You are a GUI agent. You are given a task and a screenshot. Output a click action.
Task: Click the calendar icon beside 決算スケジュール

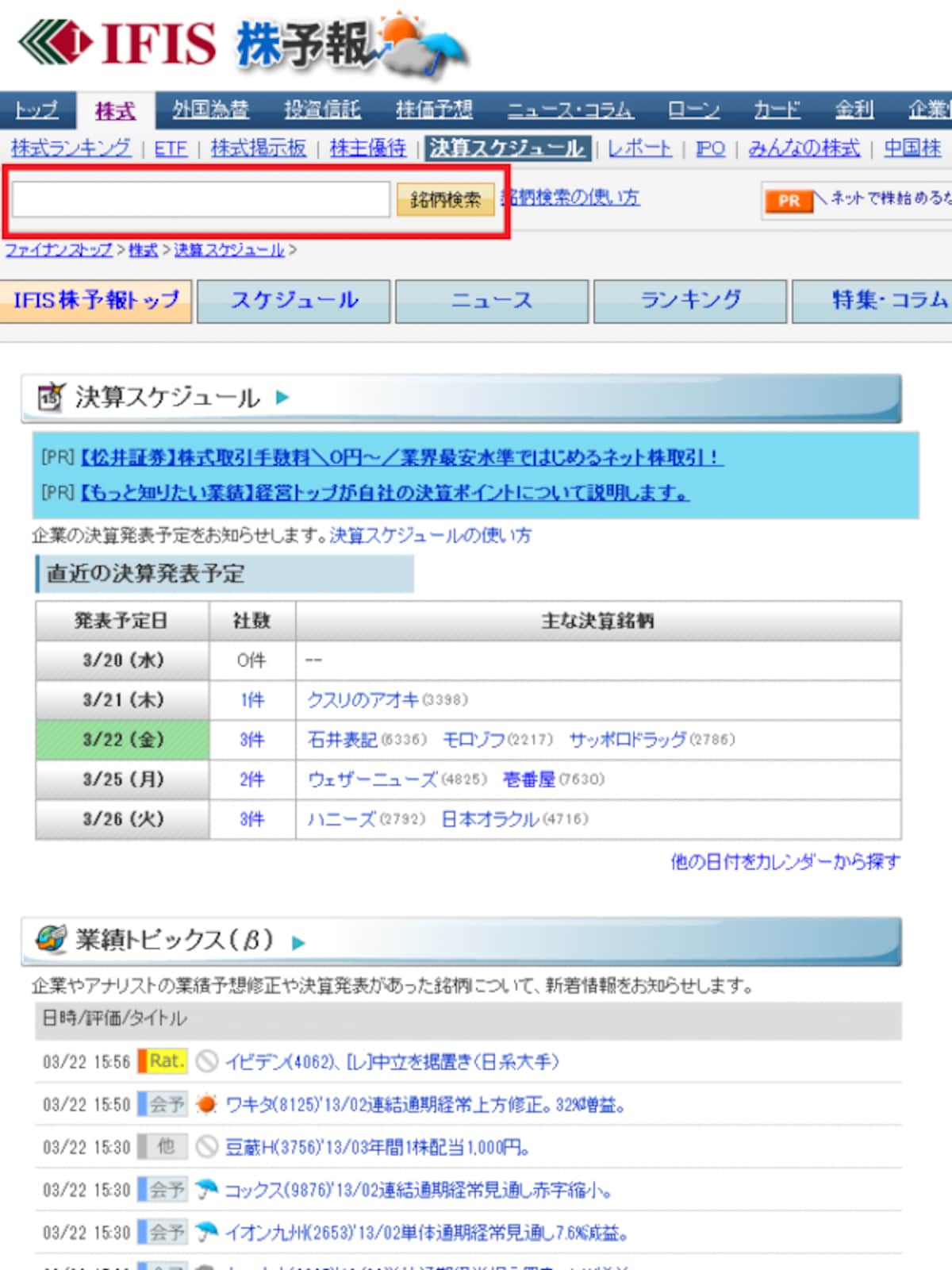(51, 396)
